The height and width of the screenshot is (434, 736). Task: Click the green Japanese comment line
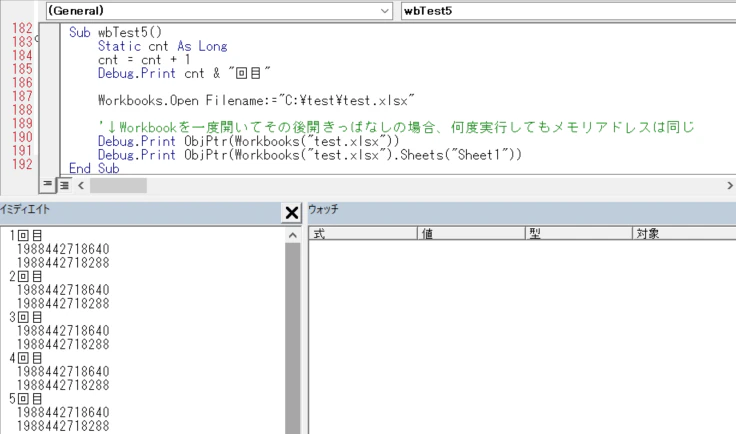[x=396, y=127]
